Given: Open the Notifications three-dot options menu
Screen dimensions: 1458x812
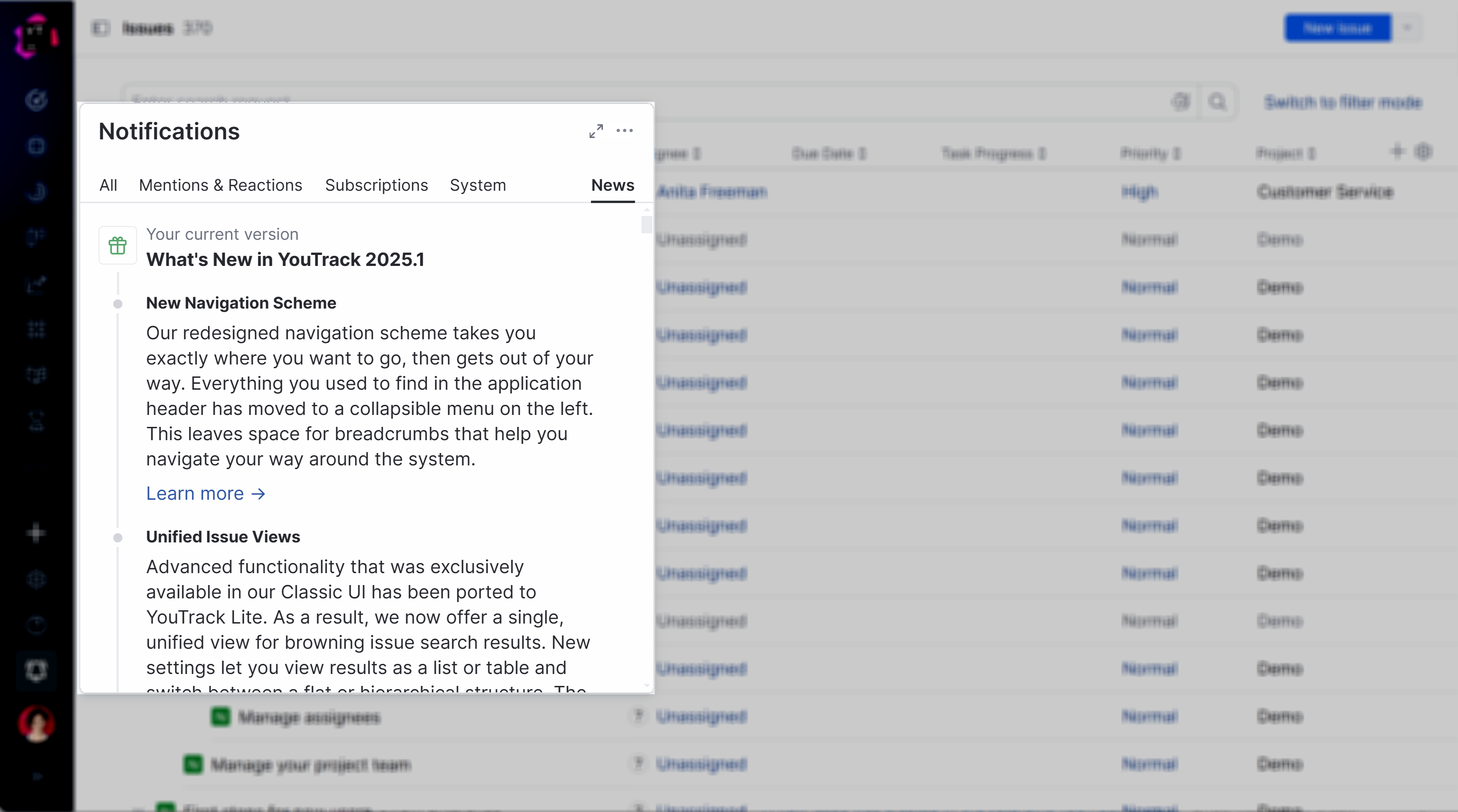Looking at the screenshot, I should (x=624, y=131).
